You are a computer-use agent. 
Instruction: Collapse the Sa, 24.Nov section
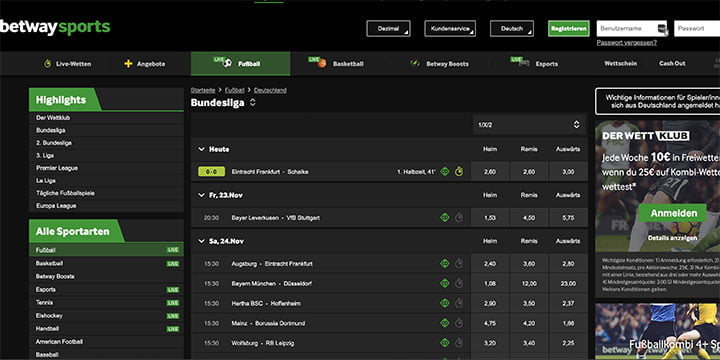(x=201, y=241)
